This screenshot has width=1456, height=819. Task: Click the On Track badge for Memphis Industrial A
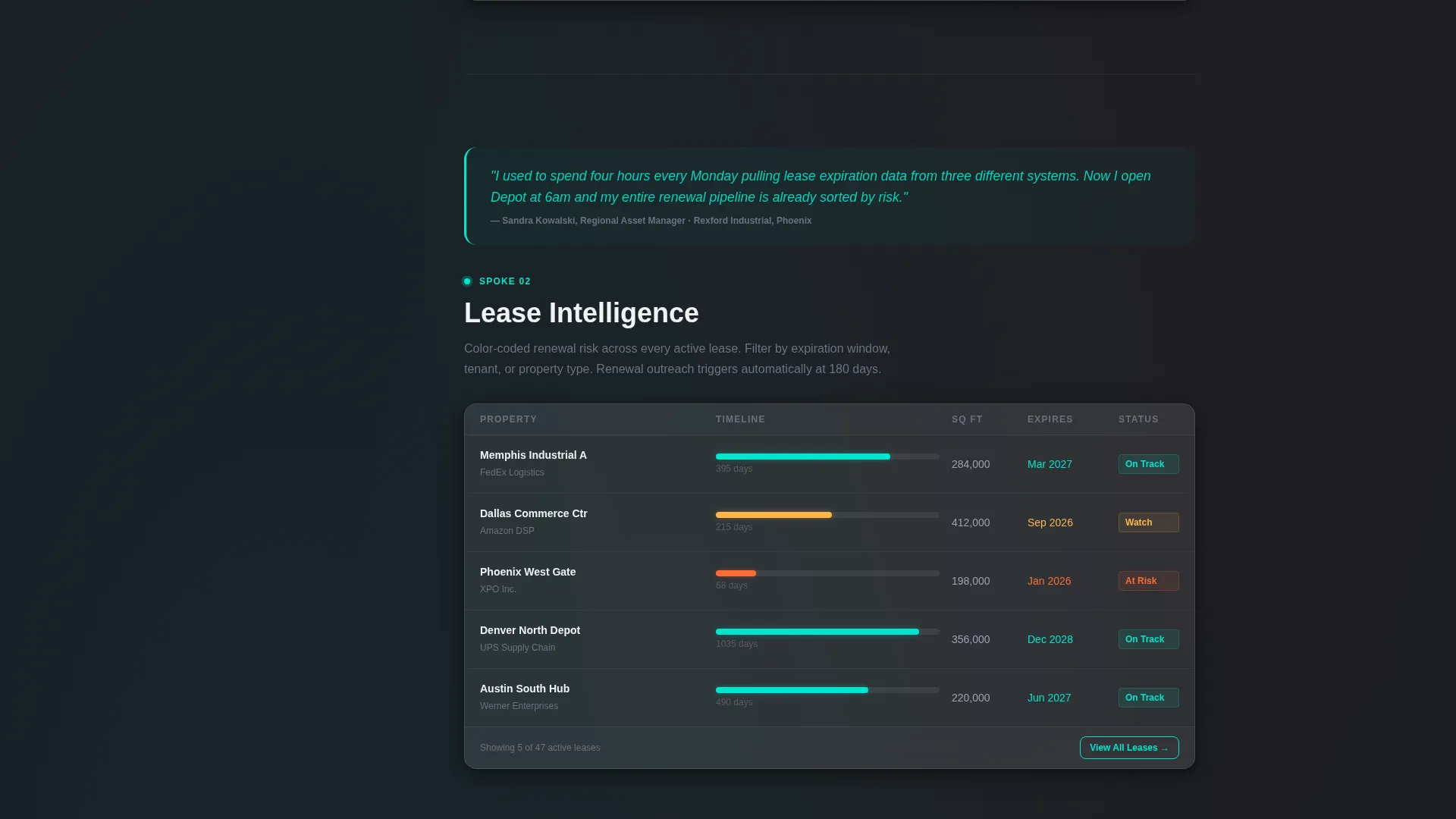(x=1148, y=464)
